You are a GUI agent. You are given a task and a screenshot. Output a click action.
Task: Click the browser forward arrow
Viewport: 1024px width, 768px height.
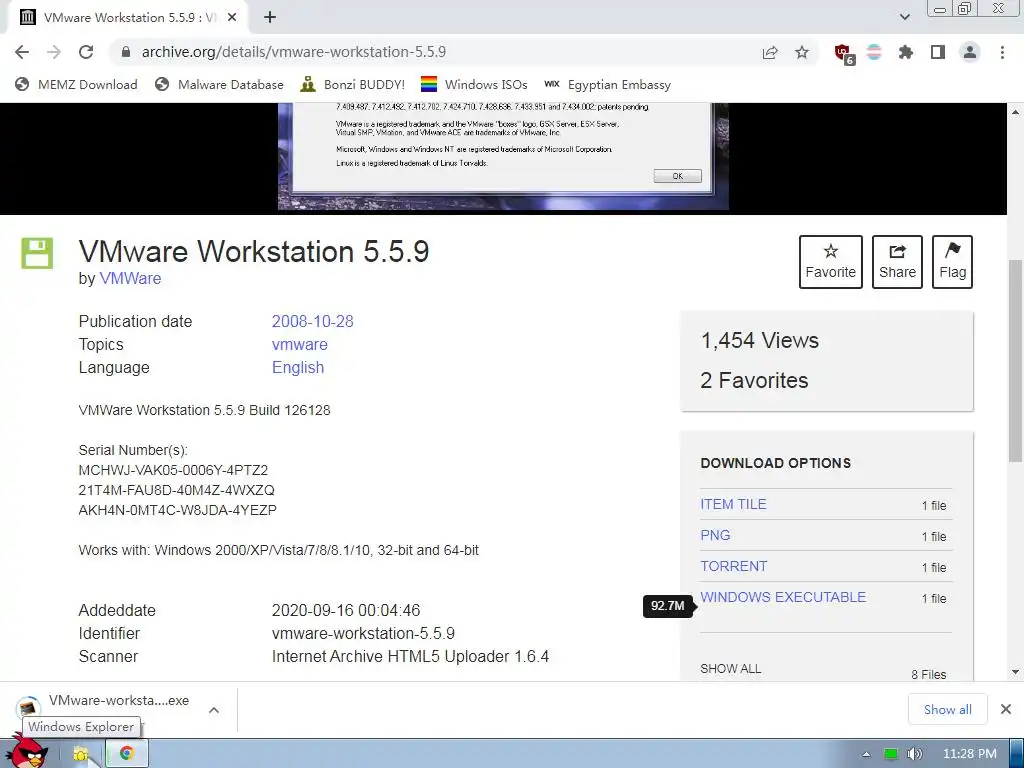[54, 52]
